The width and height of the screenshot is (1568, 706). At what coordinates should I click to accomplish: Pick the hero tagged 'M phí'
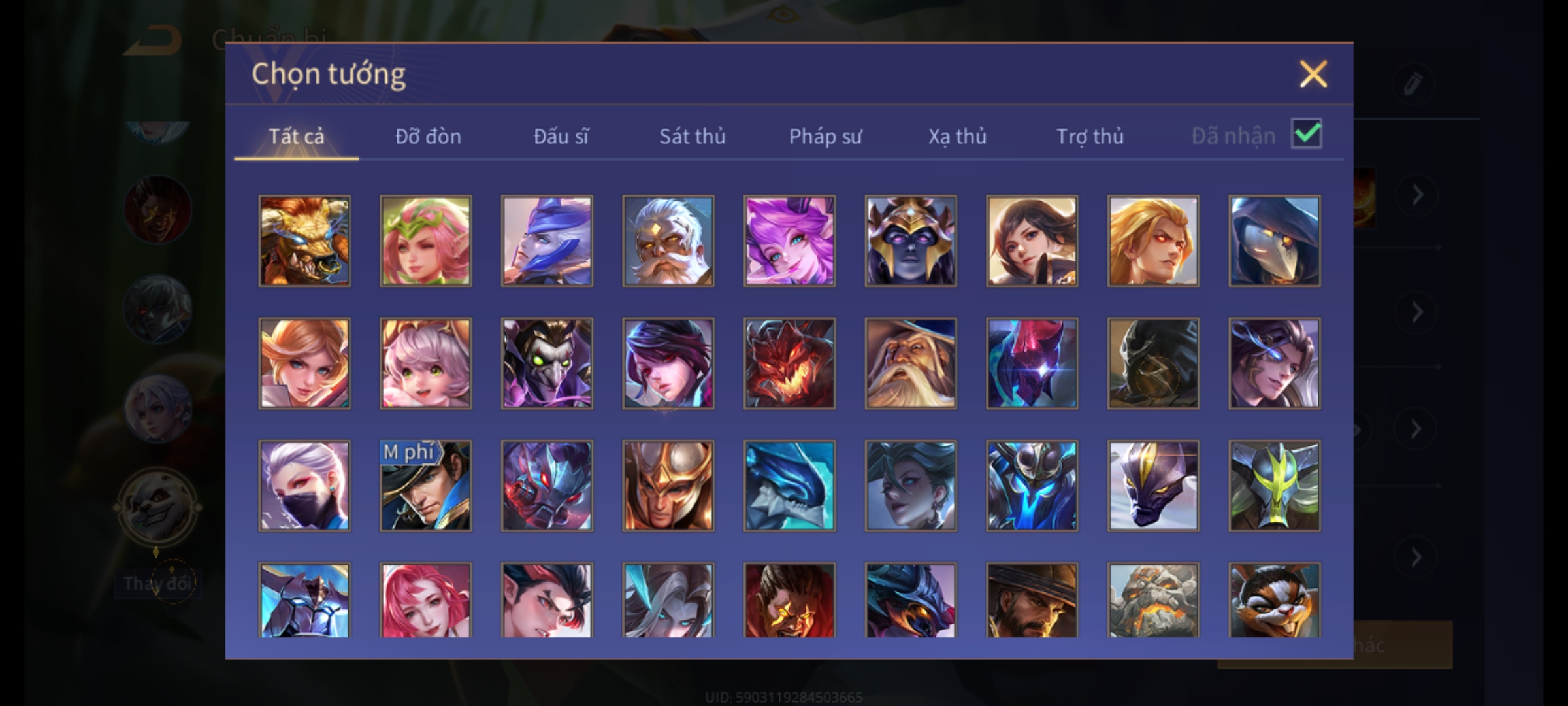point(425,486)
